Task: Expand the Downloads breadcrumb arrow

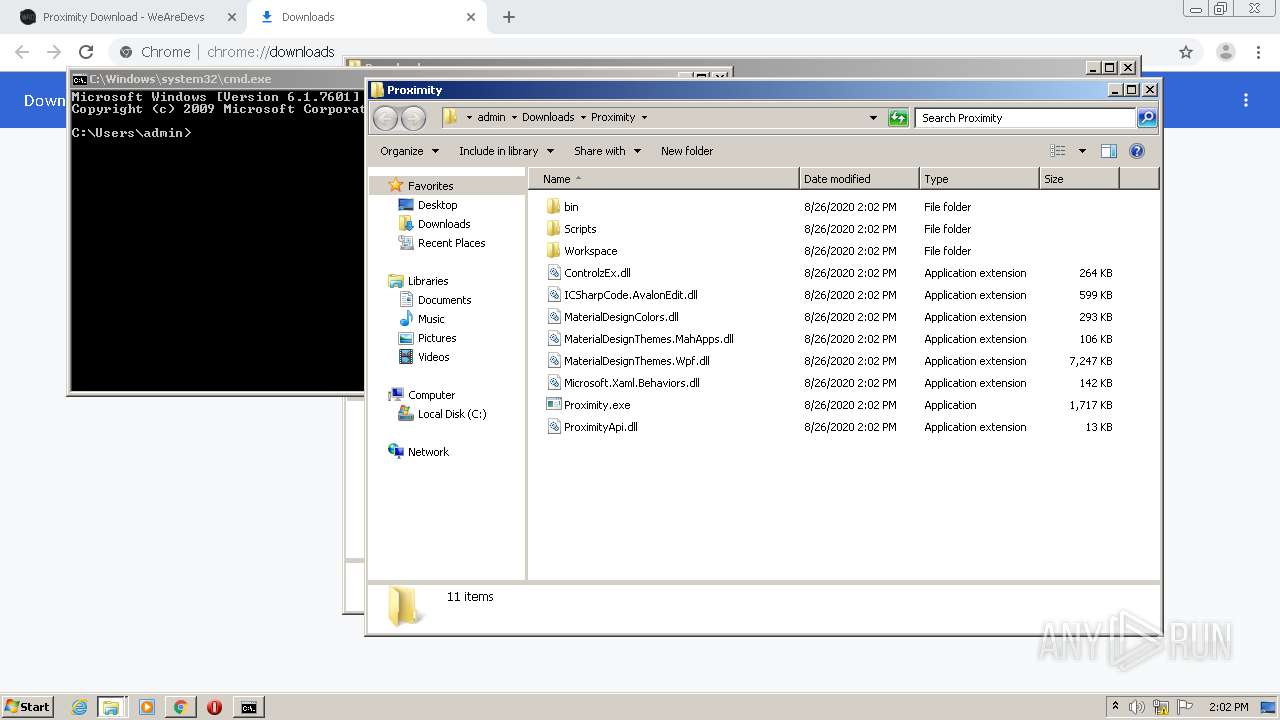Action: click(583, 118)
